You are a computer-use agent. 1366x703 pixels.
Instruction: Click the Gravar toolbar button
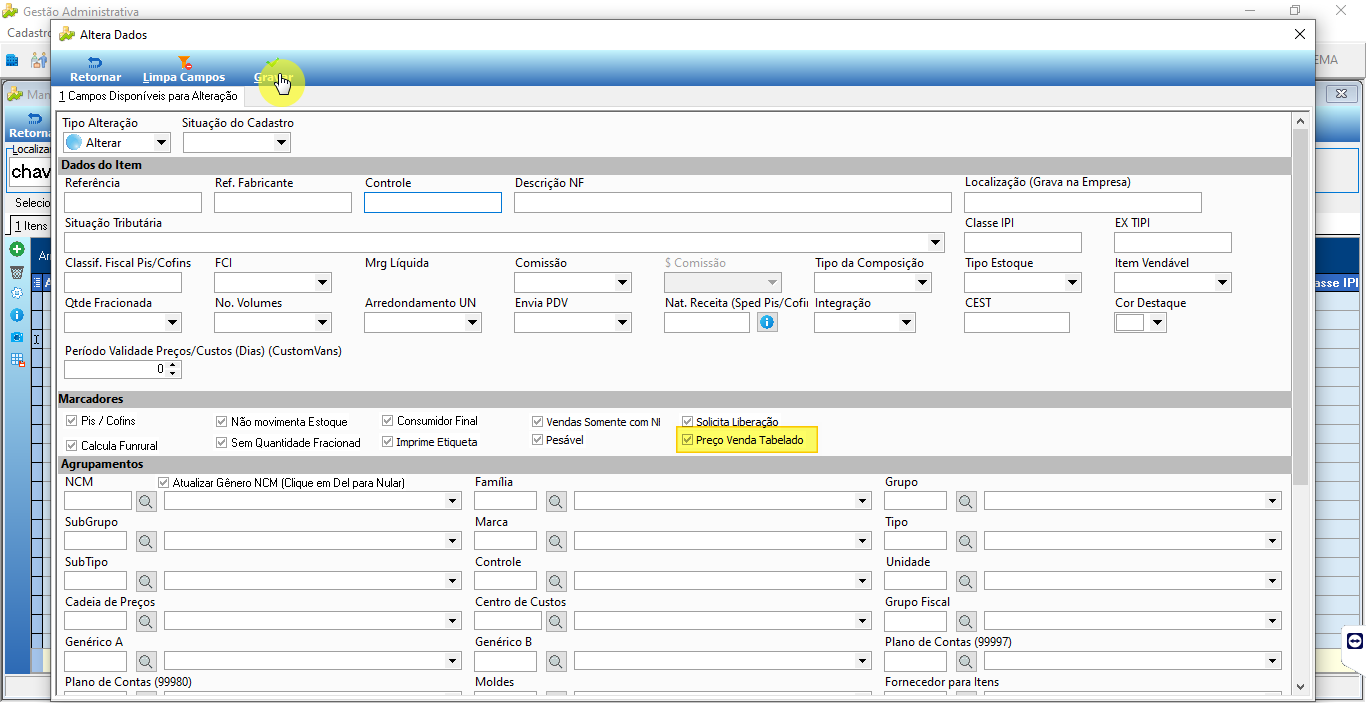coord(272,70)
